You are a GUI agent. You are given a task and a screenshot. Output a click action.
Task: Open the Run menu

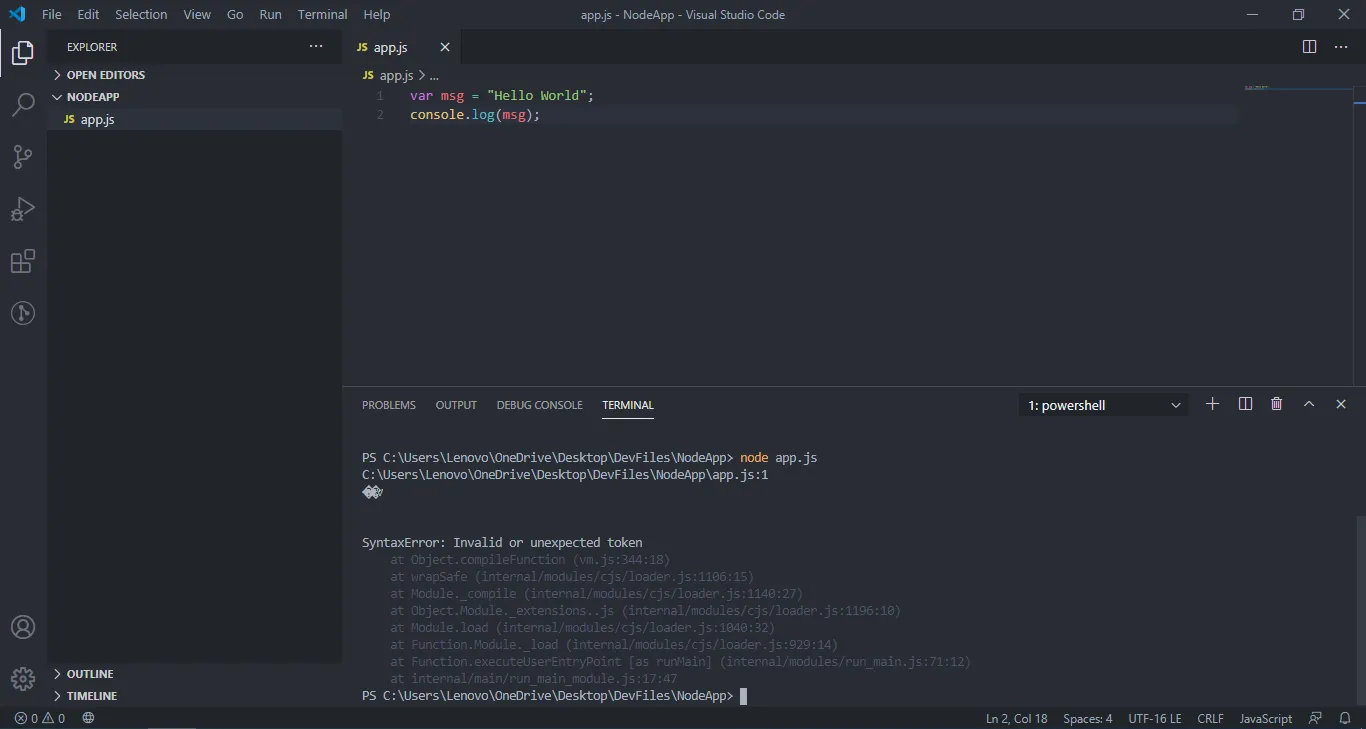coord(269,14)
